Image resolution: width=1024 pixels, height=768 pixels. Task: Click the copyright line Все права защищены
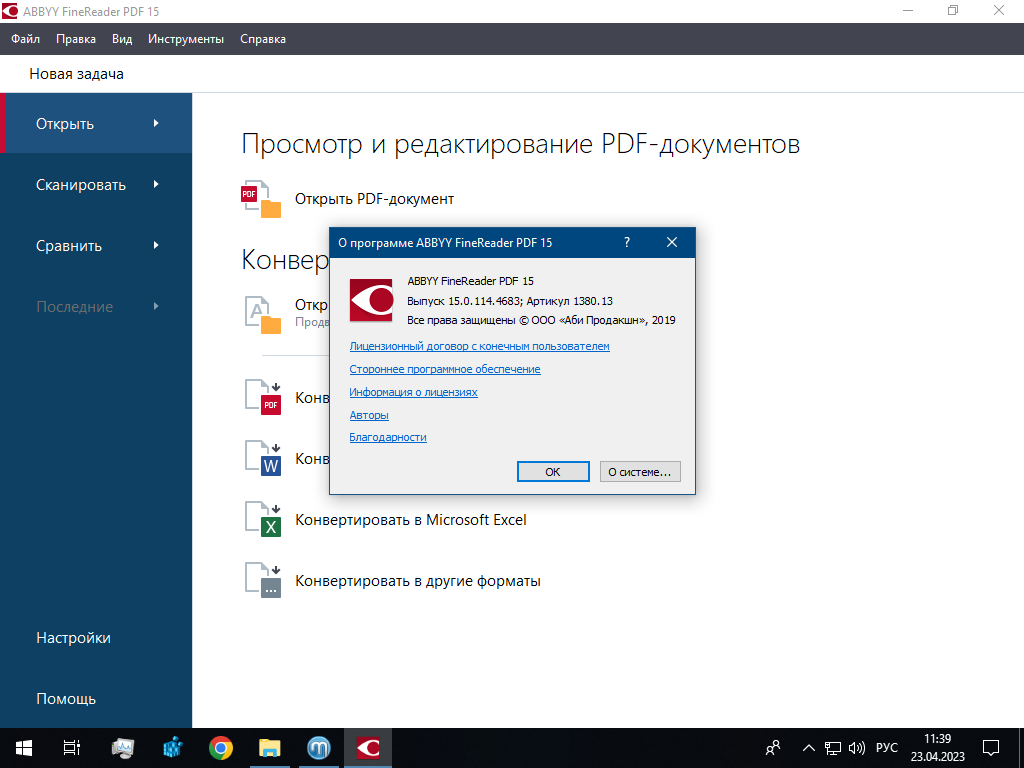point(541,320)
